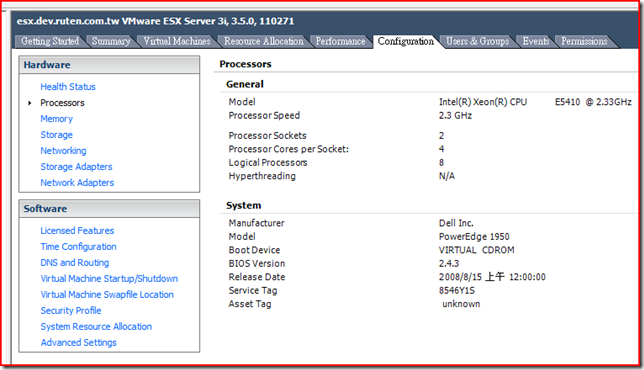Screen dimensions: 644x370
Task: Open Virtual Machine Startup/Shutdown settings
Action: pyautogui.click(x=109, y=279)
